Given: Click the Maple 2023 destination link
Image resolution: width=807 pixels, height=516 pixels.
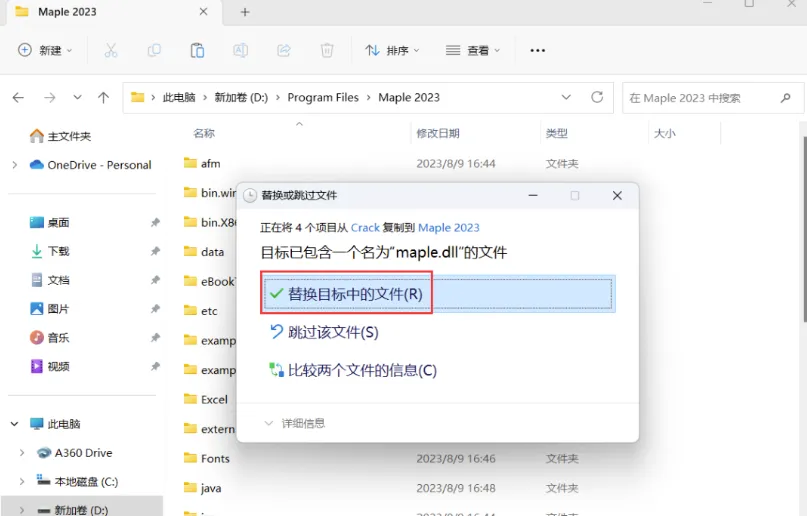Looking at the screenshot, I should pos(449,227).
